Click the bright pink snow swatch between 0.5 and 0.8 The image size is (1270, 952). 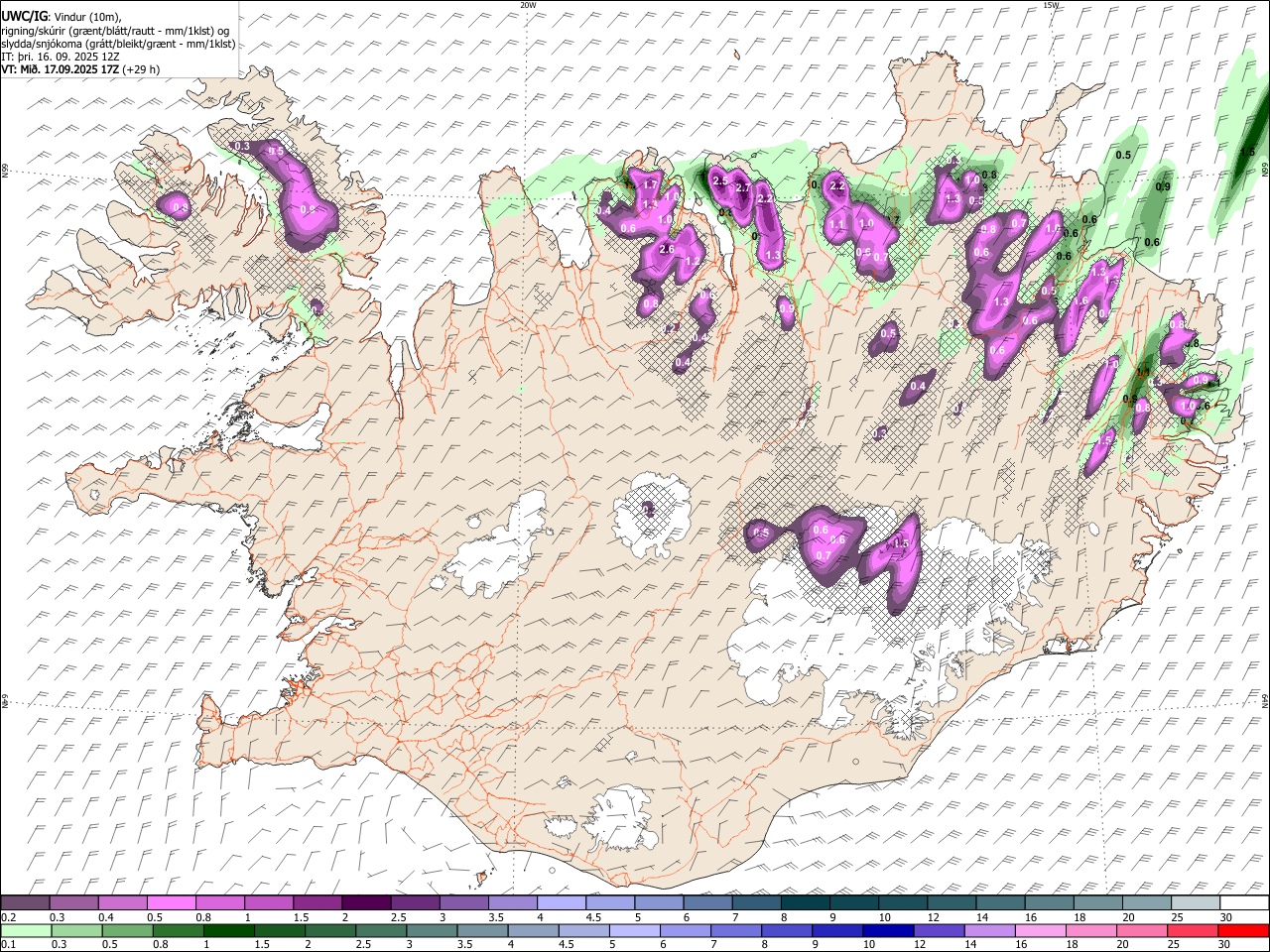tap(171, 903)
